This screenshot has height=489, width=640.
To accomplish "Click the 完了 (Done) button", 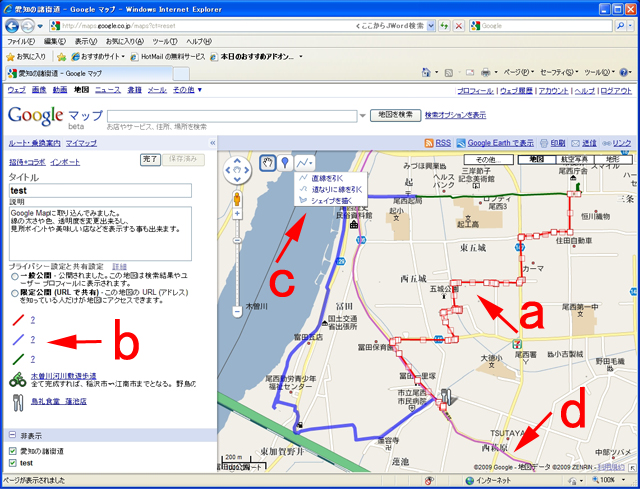I will point(150,159).
